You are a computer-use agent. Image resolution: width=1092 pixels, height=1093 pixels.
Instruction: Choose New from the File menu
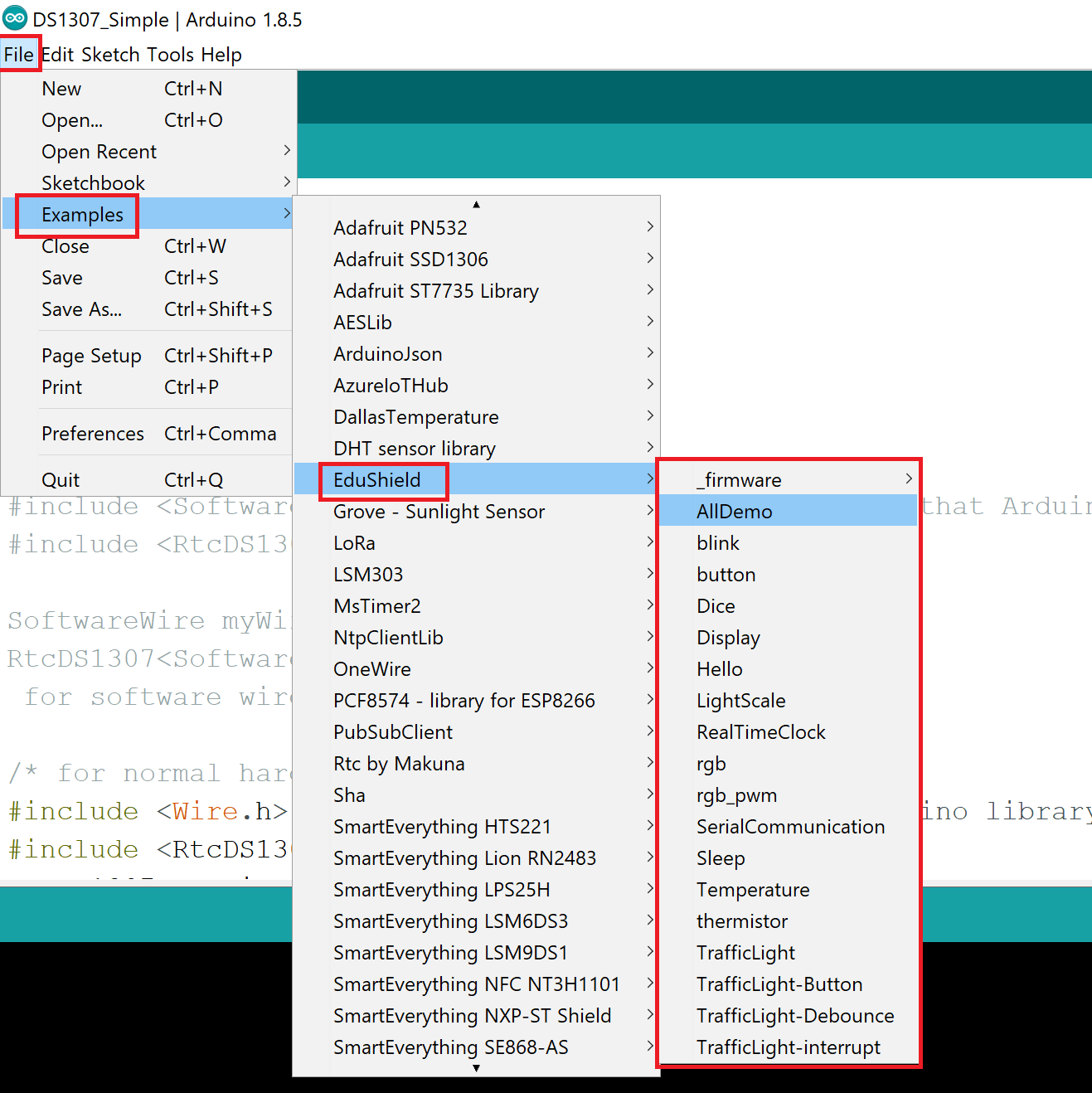(148, 89)
